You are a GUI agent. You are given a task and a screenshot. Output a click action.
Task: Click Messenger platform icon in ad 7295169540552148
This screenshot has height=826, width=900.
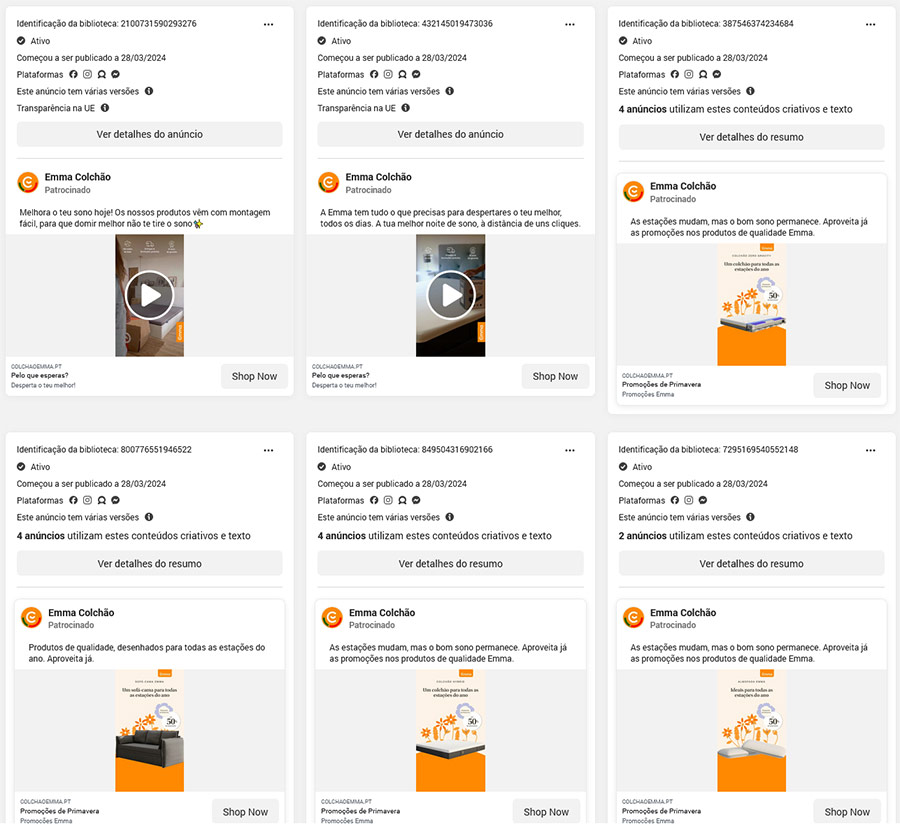(703, 500)
